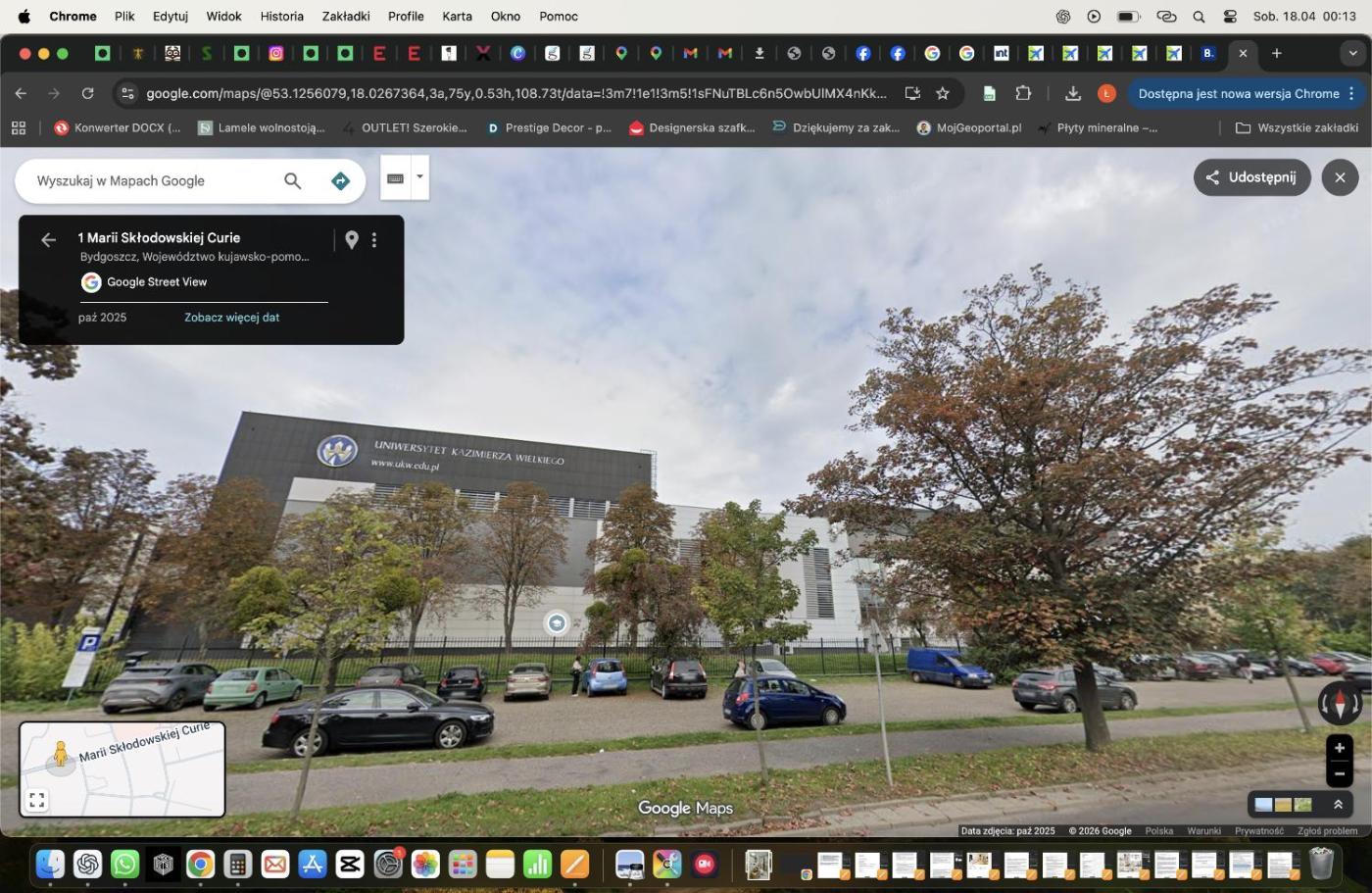1372x893 pixels.
Task: Open directions with the blue arrow icon
Action: [x=340, y=180]
